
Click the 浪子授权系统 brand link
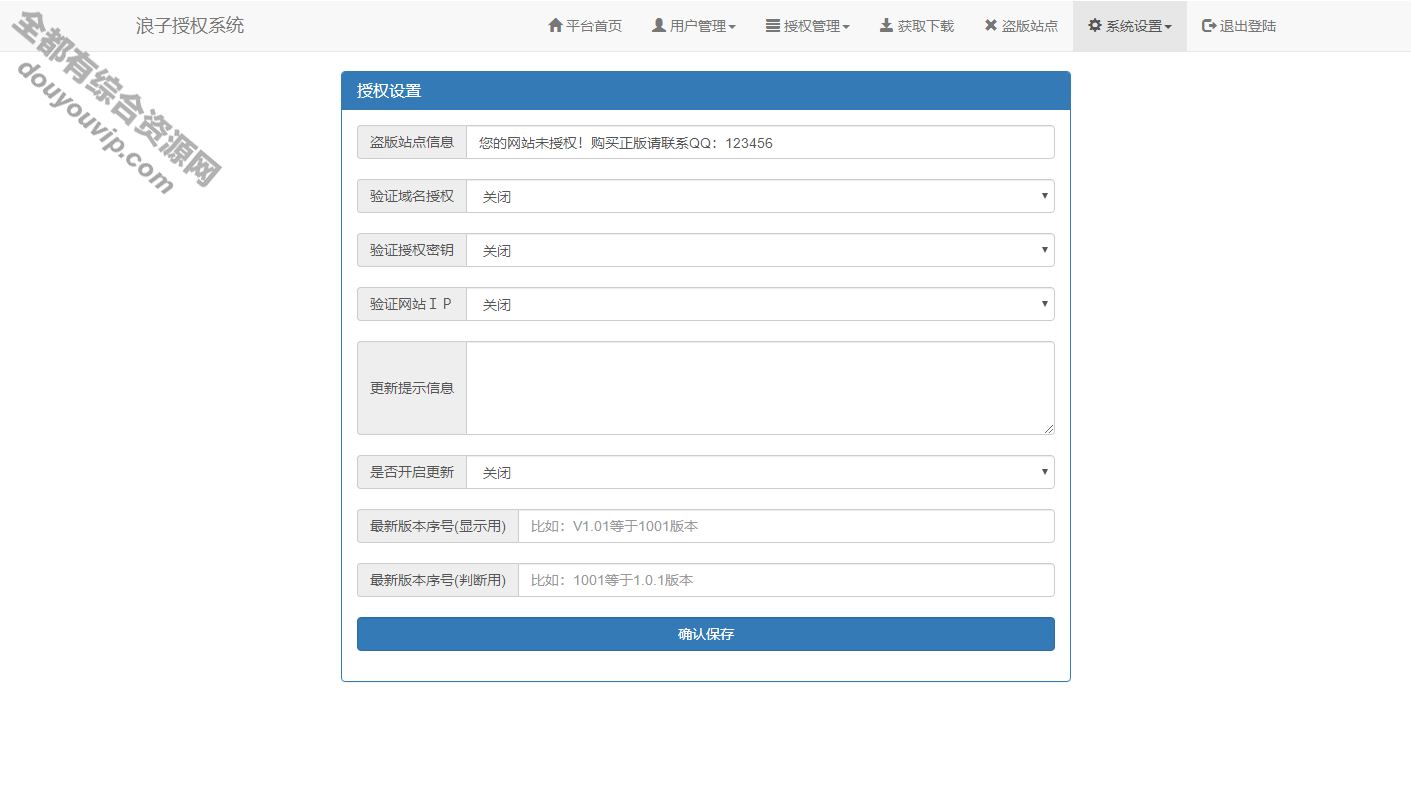coord(190,26)
